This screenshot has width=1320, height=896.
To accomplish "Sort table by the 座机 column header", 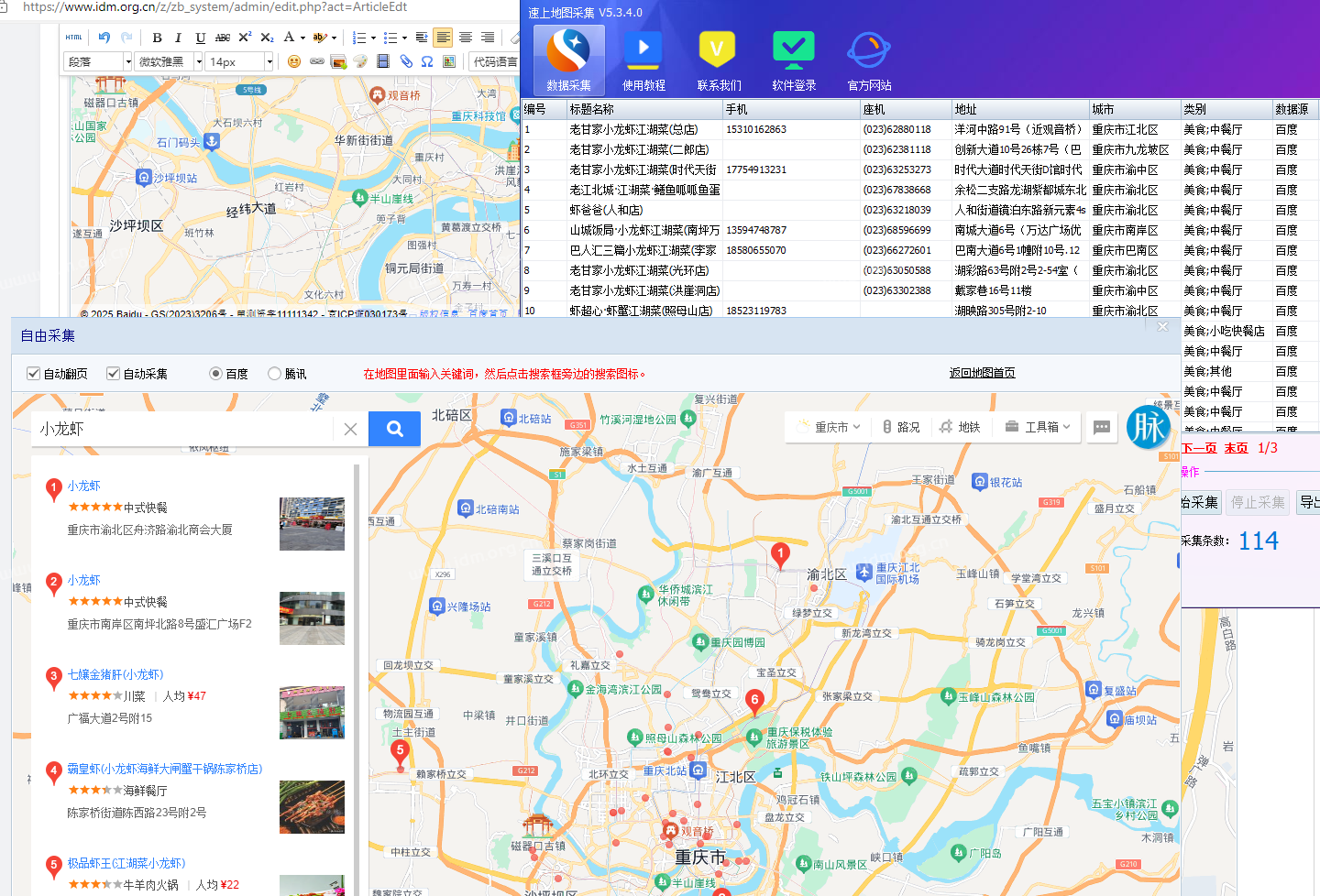I will pos(906,109).
